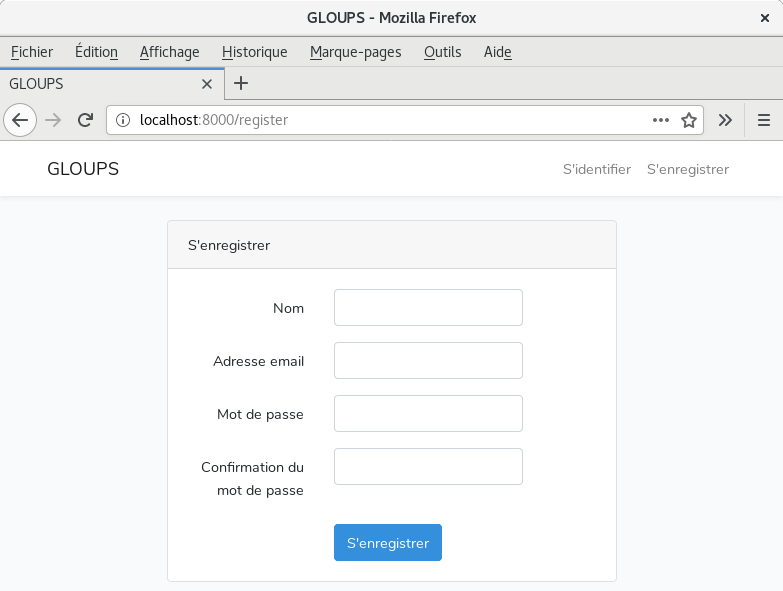This screenshot has width=783, height=591.
Task: Reload the page with the refresh icon
Action: pyautogui.click(x=86, y=120)
